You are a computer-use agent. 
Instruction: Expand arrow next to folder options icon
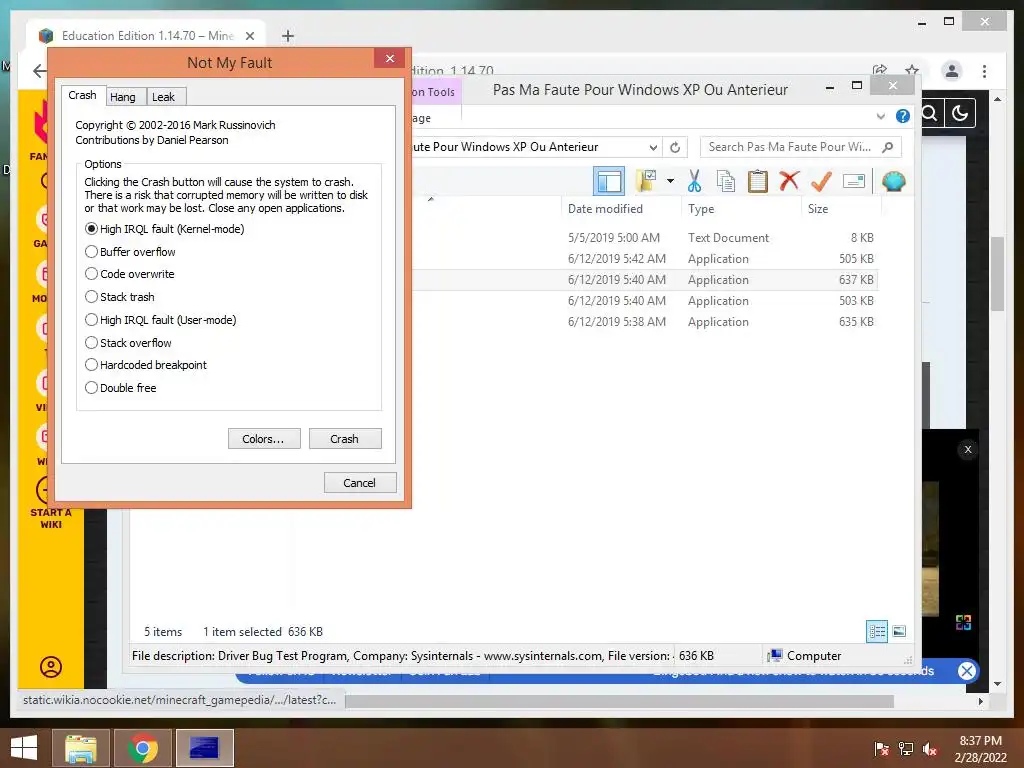[670, 181]
